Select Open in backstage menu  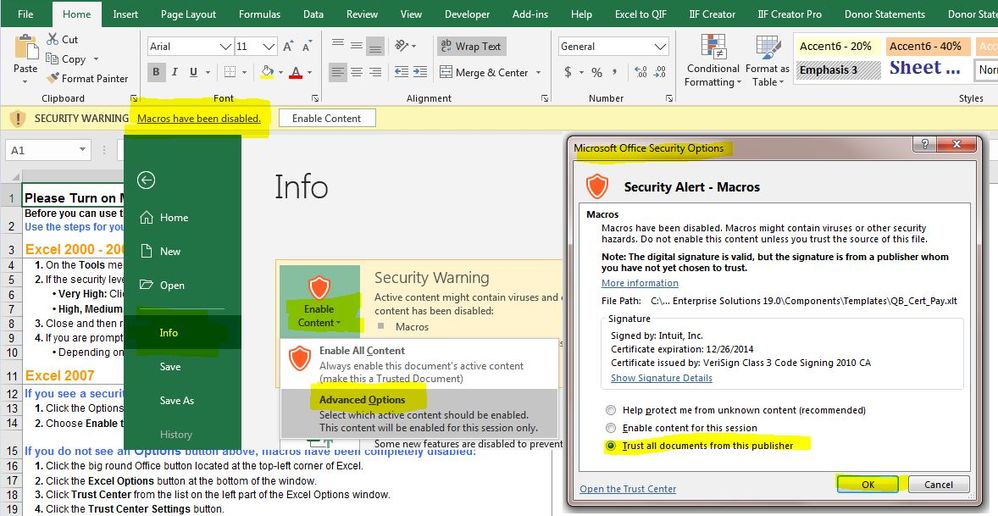click(182, 285)
